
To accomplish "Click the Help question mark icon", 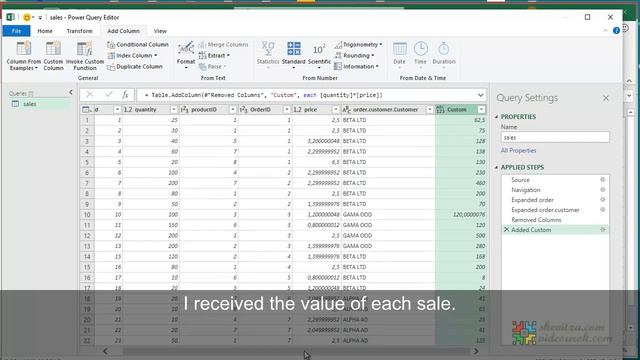I will pos(616,31).
